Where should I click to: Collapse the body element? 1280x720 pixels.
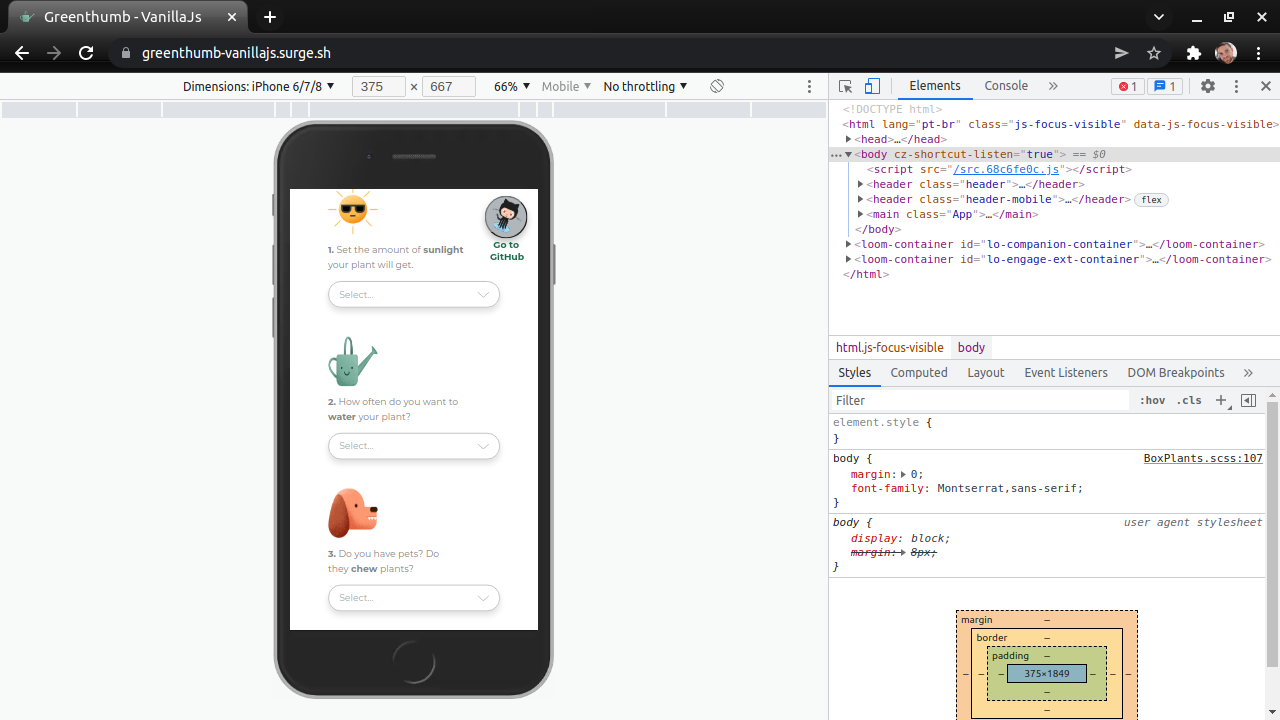(849, 154)
